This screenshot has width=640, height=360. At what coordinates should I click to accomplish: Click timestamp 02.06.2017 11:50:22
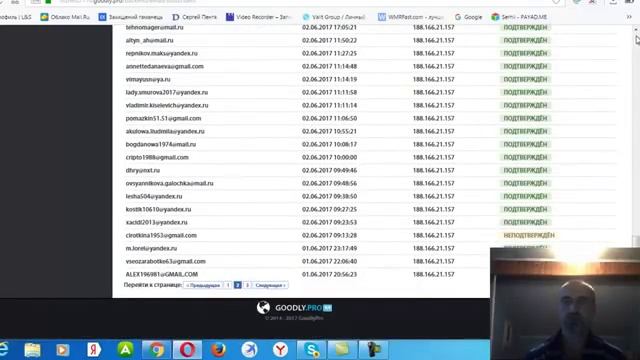pyautogui.click(x=329, y=40)
